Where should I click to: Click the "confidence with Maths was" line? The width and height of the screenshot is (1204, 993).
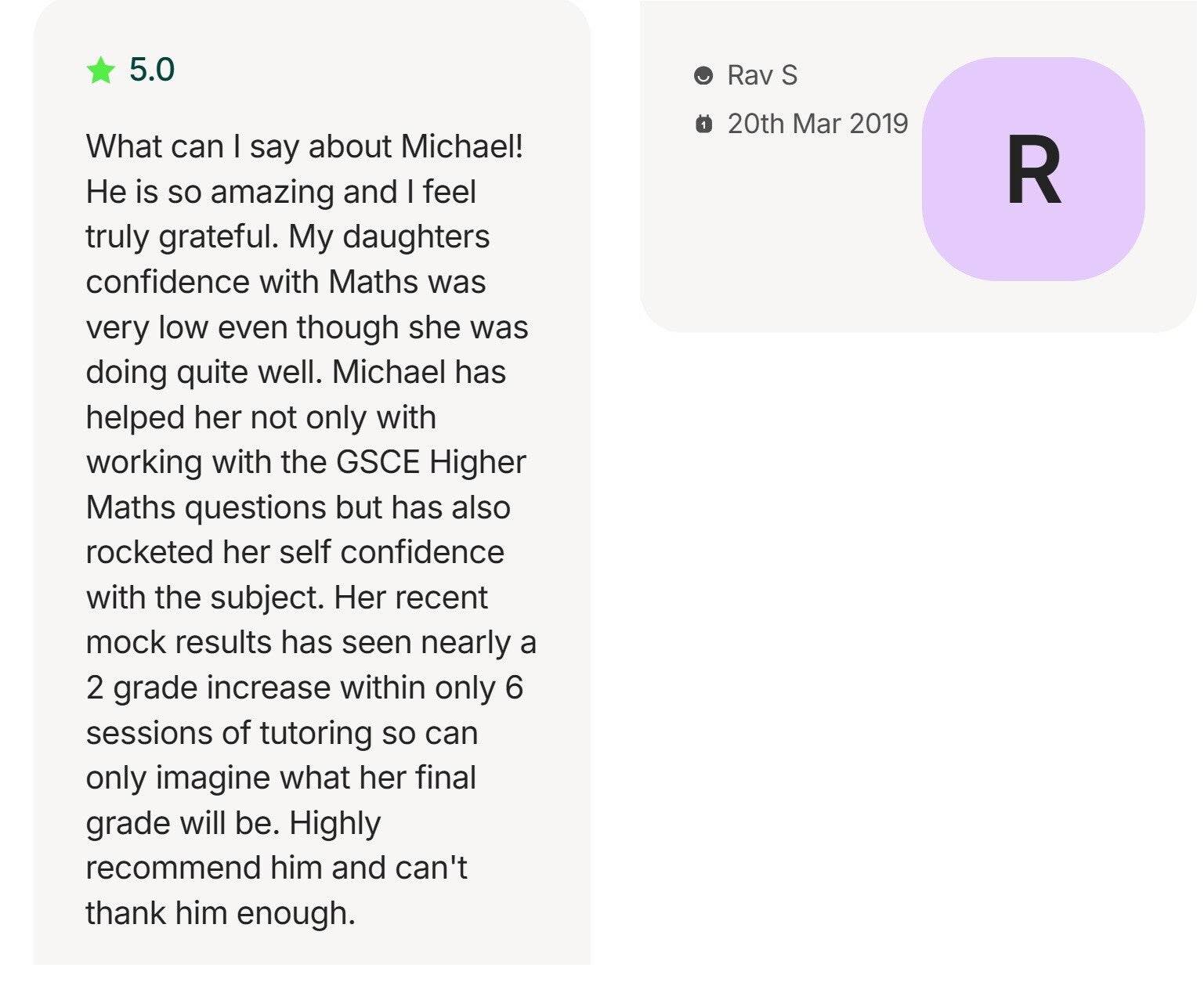coord(286,282)
